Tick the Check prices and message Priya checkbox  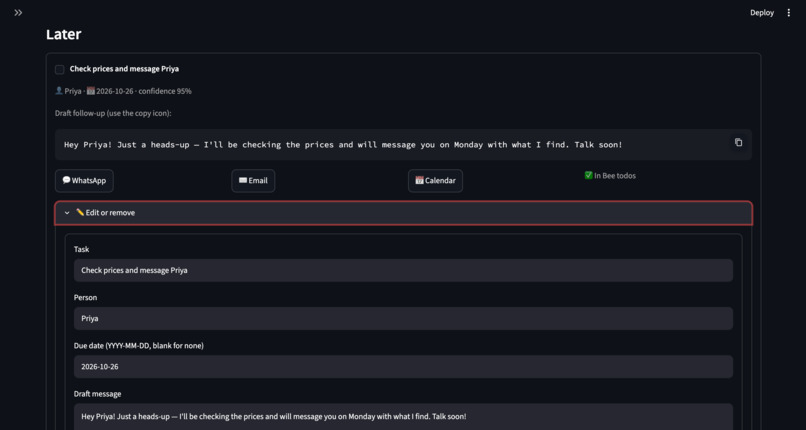[60, 69]
